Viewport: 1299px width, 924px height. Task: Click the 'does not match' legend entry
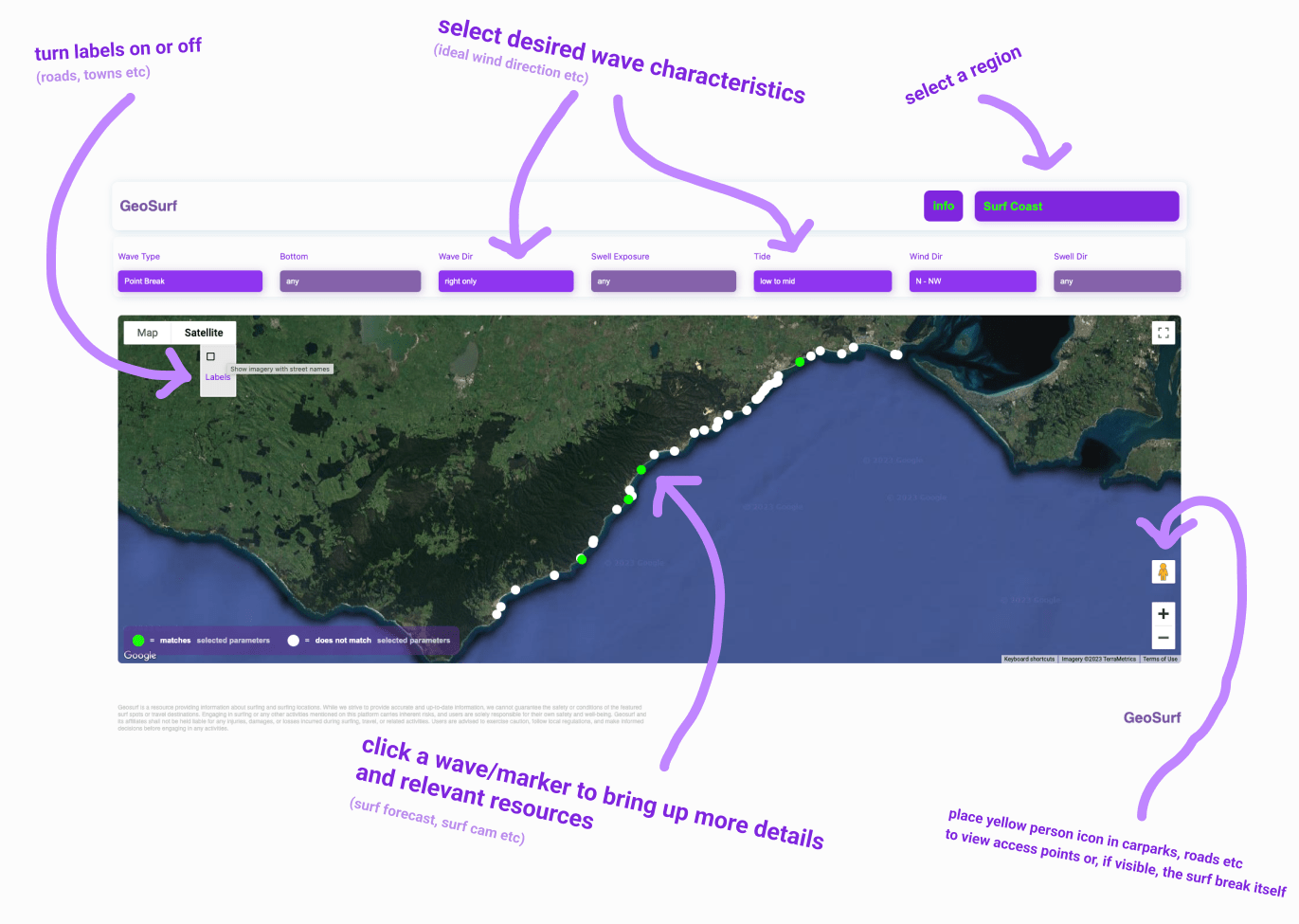pyautogui.click(x=370, y=641)
